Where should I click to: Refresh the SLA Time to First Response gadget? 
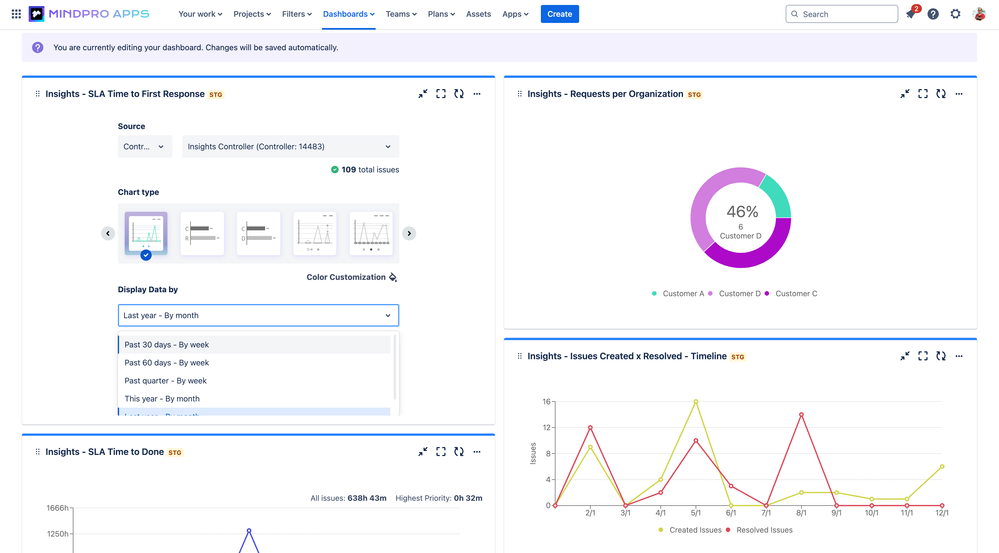459,94
